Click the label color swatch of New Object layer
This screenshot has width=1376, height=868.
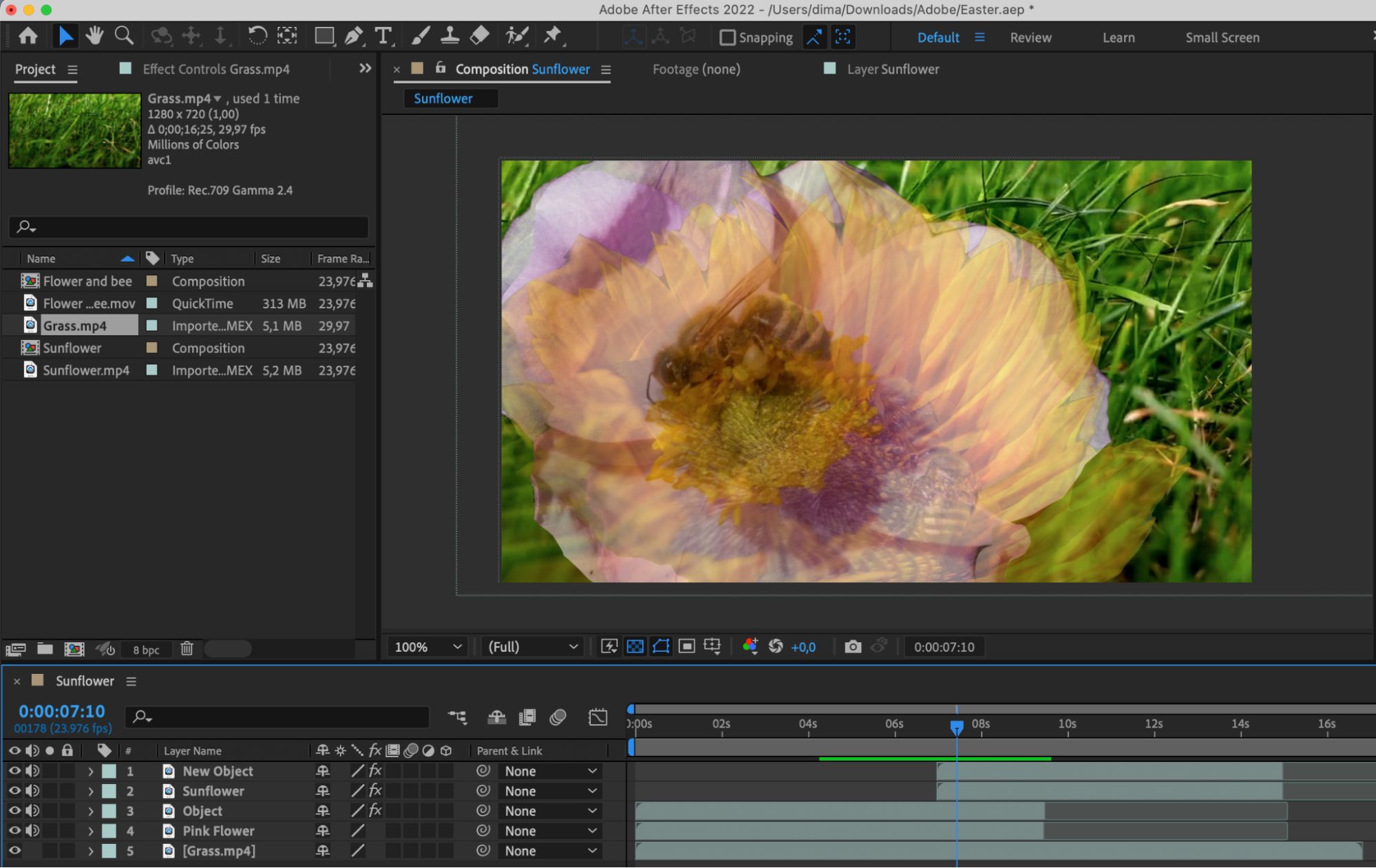pyautogui.click(x=109, y=772)
